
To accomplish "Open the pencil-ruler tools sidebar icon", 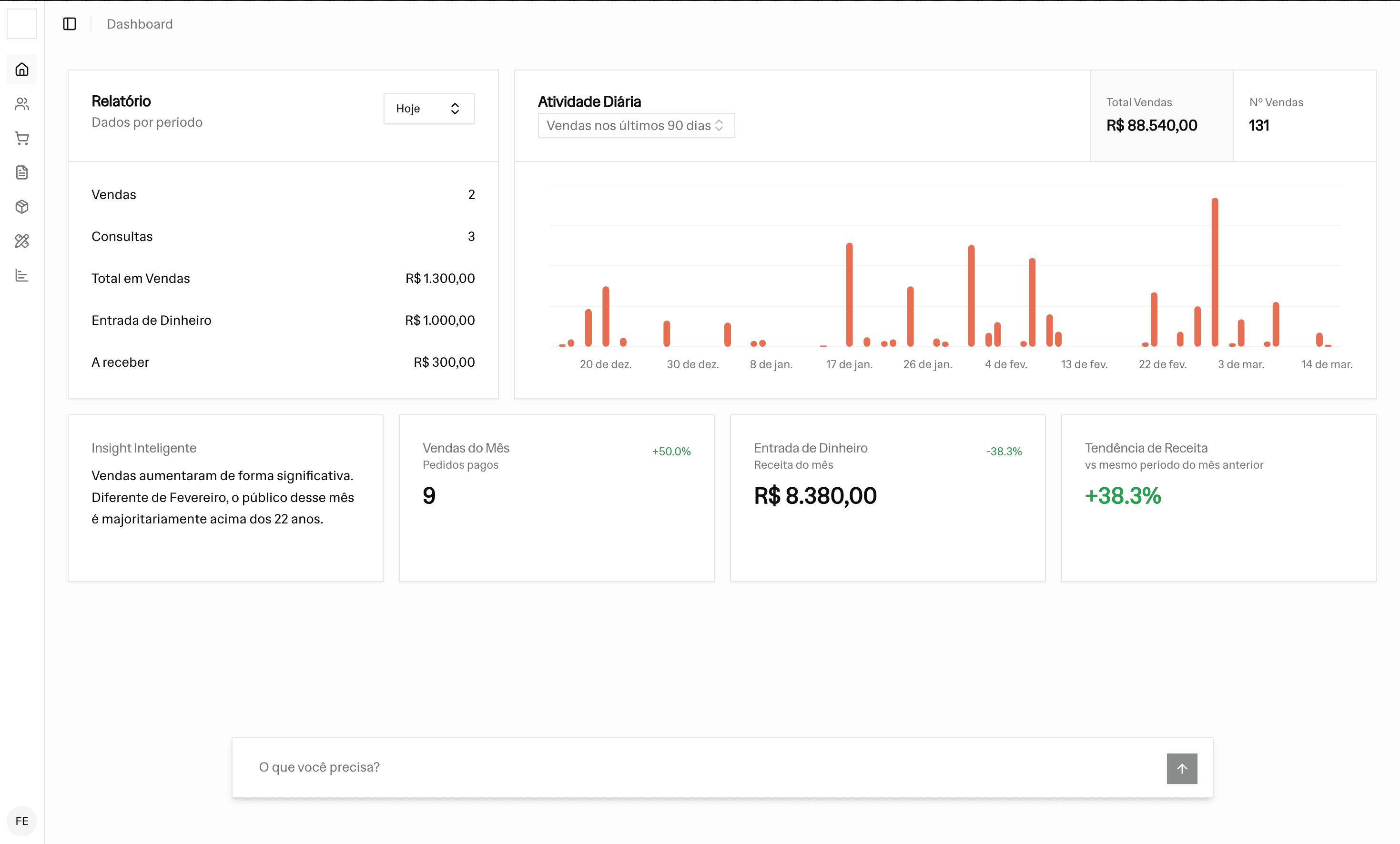I will [21, 241].
